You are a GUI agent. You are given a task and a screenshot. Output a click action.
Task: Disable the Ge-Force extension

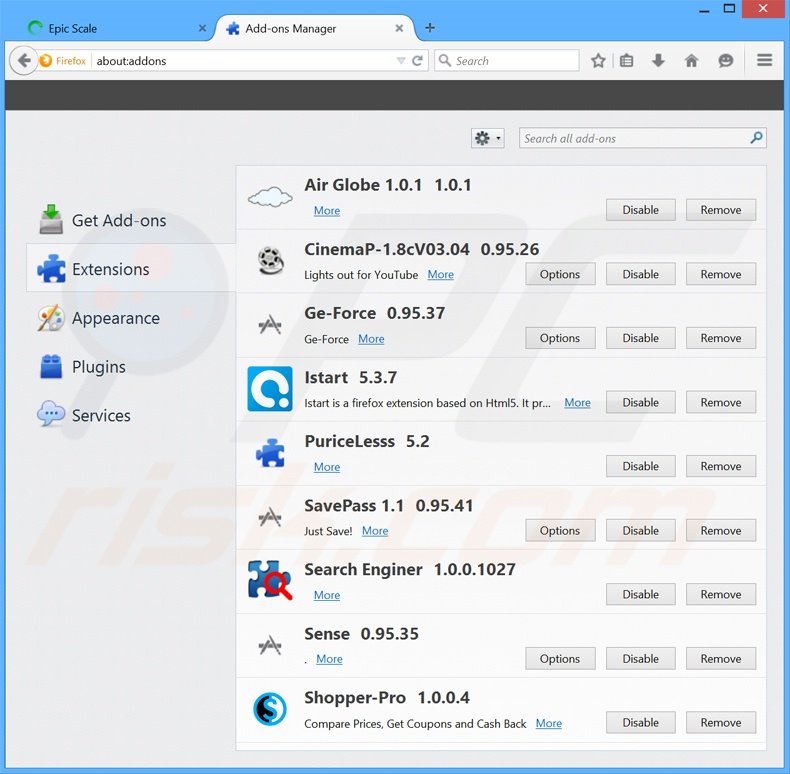pos(640,338)
